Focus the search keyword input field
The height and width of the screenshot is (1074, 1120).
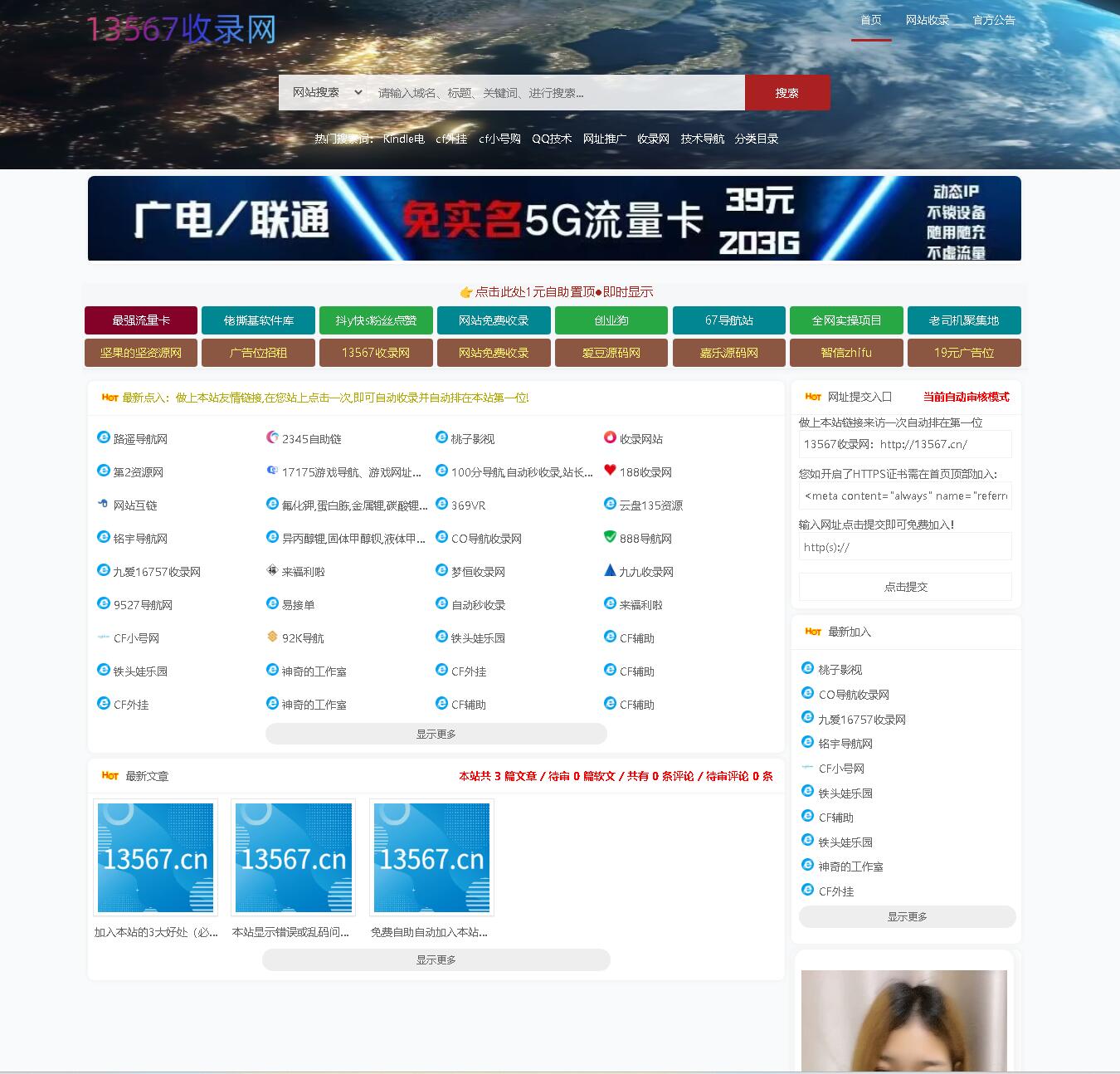tap(558, 93)
